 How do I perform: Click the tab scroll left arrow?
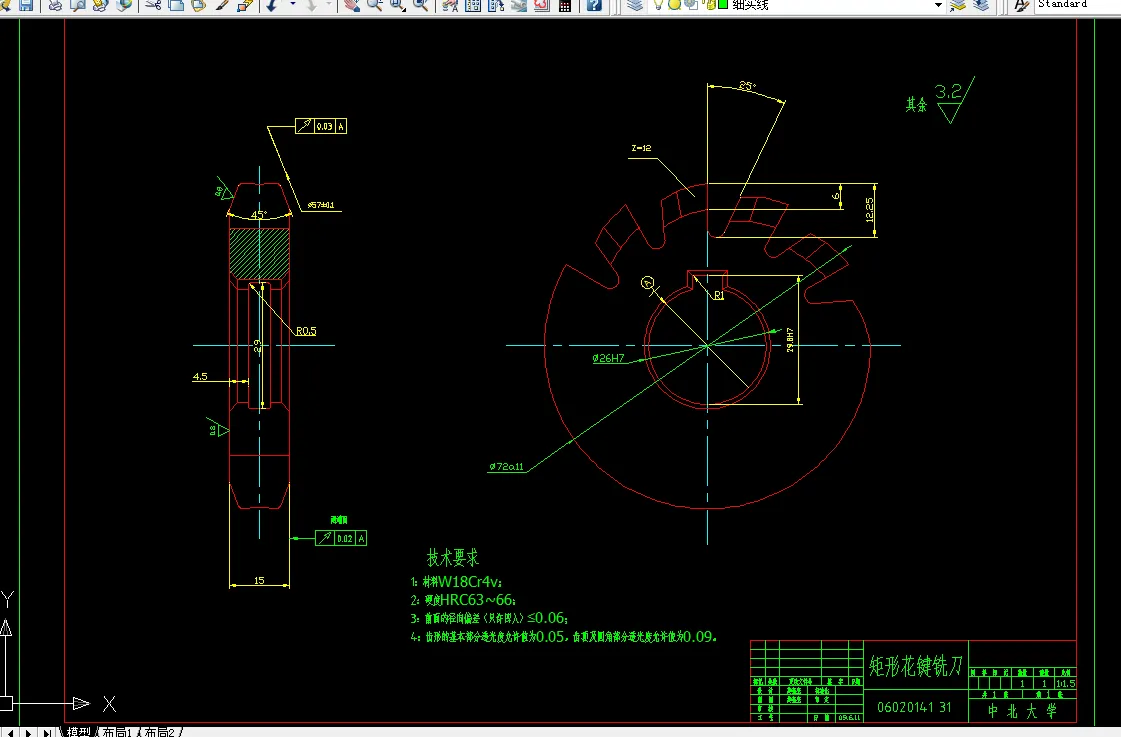(x=11, y=732)
